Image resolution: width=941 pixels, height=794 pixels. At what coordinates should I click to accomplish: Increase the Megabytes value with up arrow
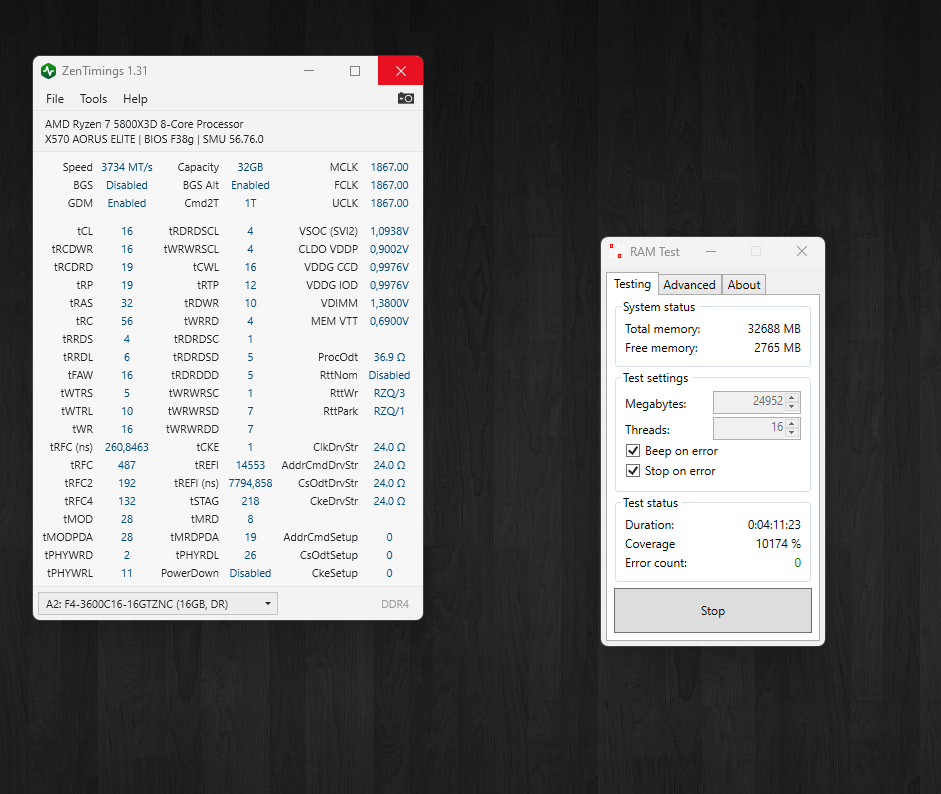[792, 397]
